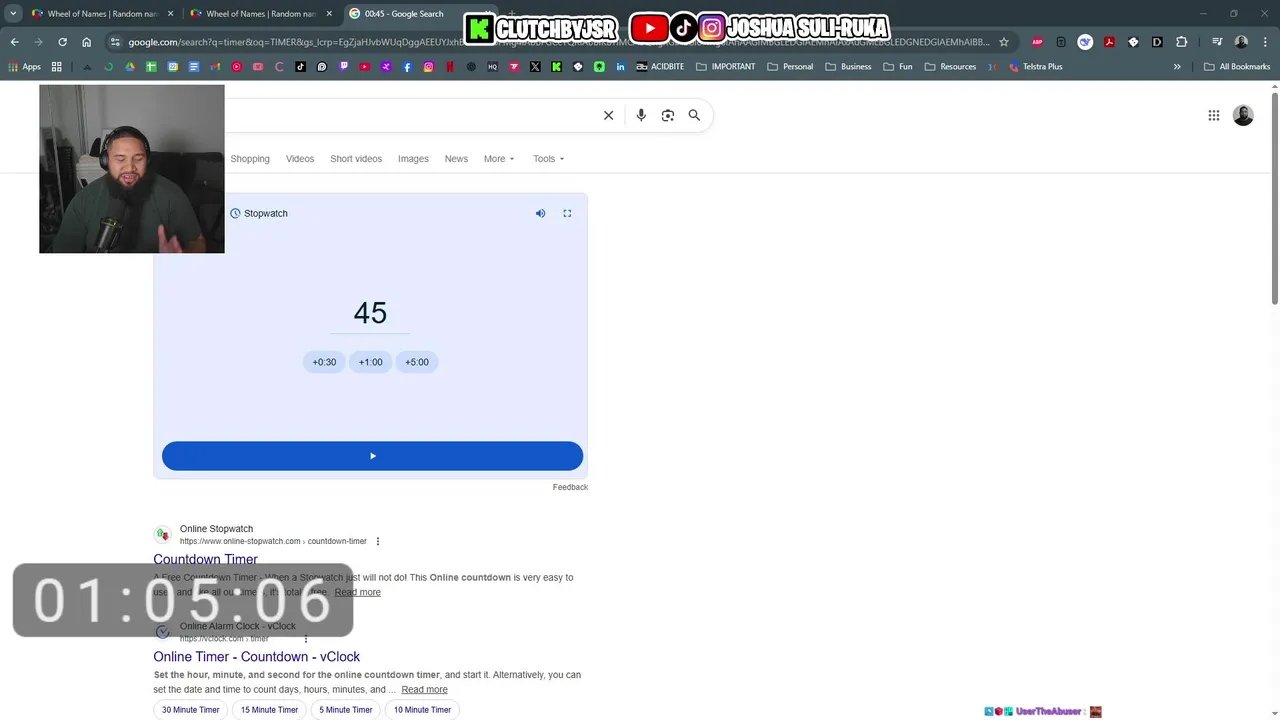1280x720 pixels.
Task: Switch to the Stopwatch tab
Action: (258, 213)
